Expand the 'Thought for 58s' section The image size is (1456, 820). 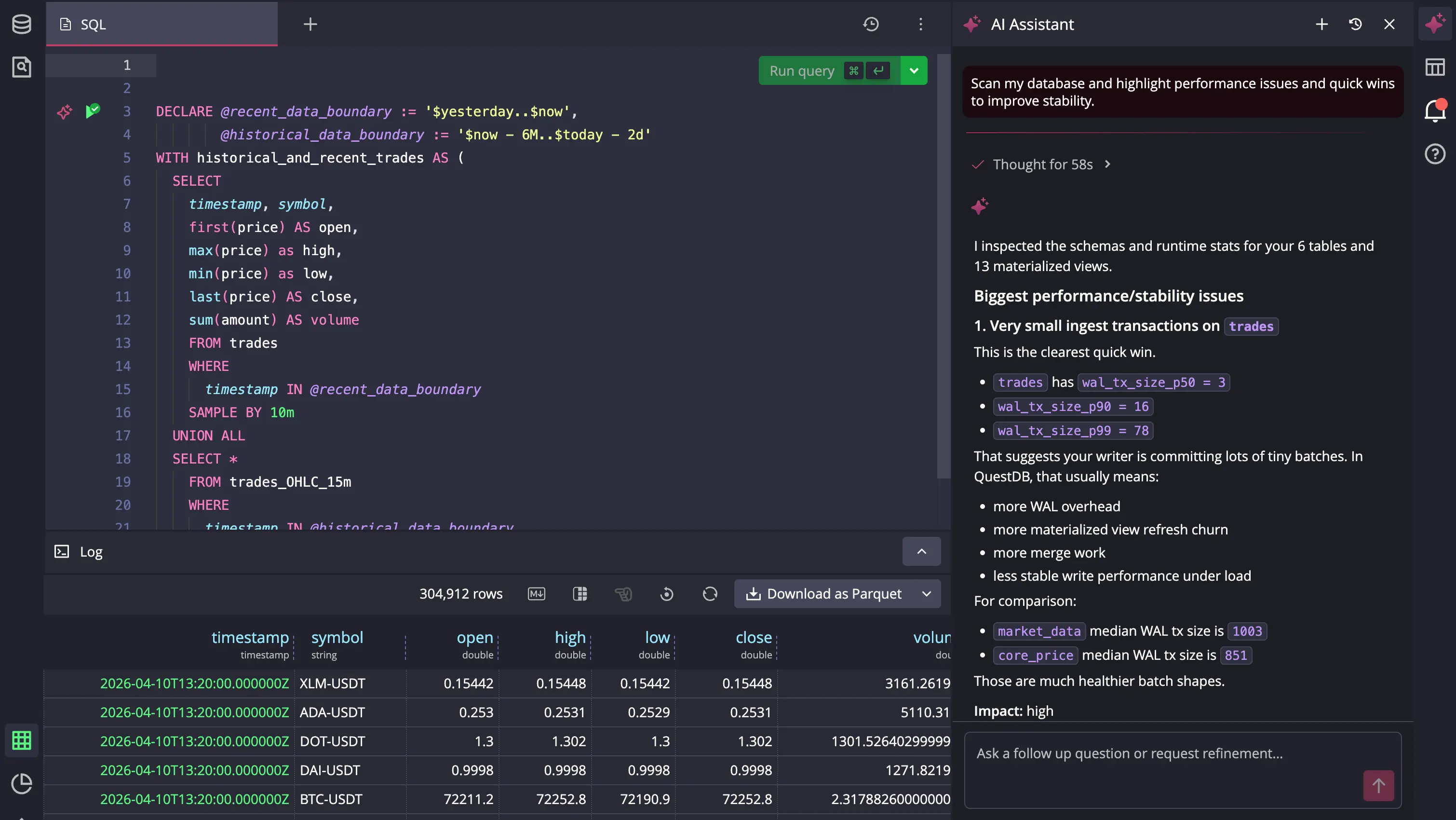click(1042, 164)
